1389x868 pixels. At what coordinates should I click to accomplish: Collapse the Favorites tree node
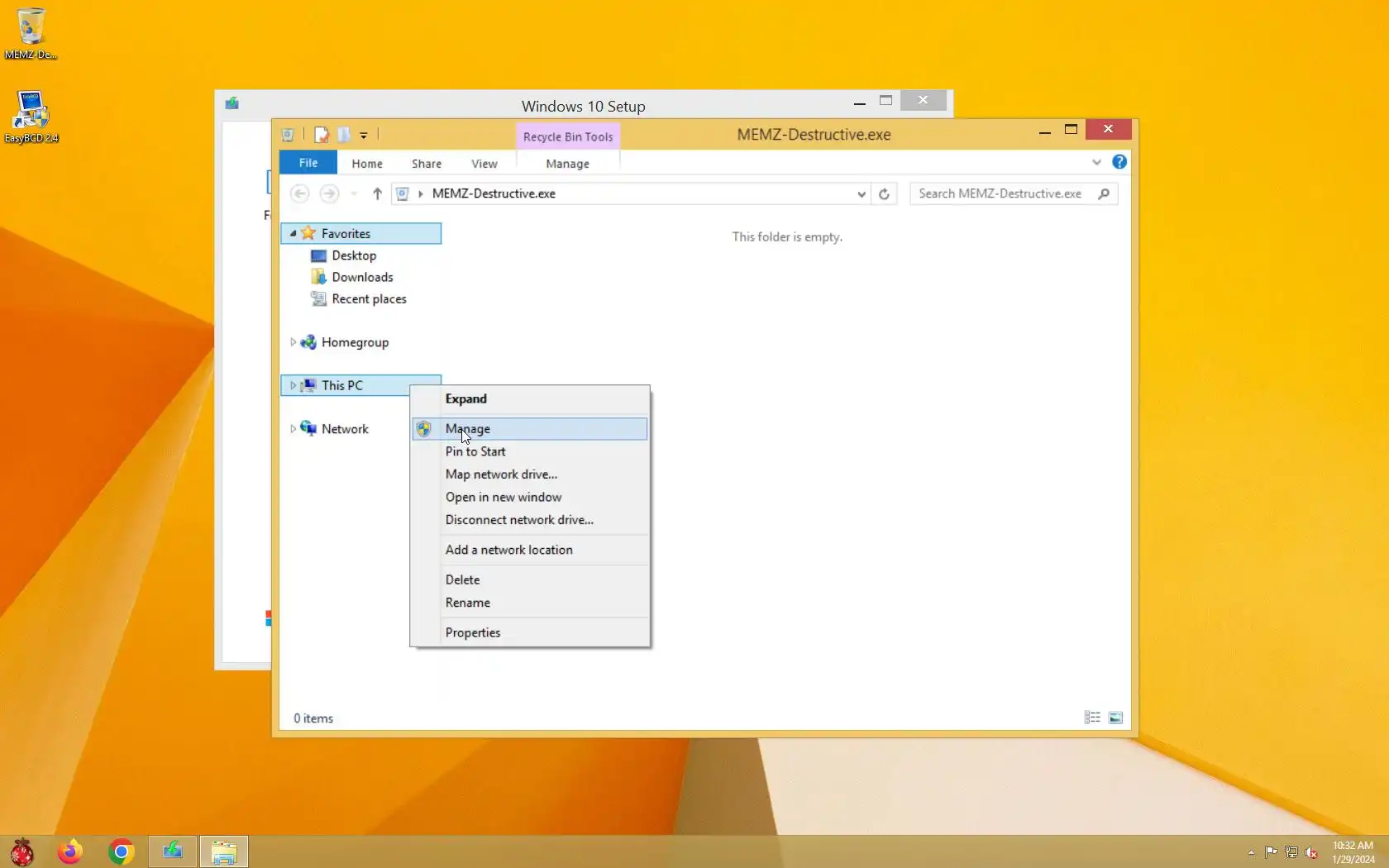point(293,233)
